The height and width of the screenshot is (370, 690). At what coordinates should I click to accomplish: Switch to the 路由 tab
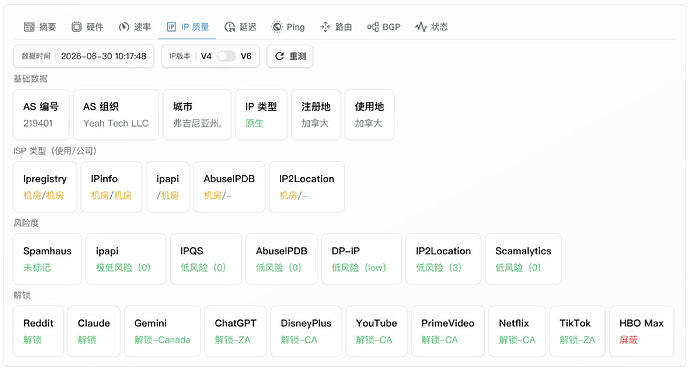click(336, 27)
